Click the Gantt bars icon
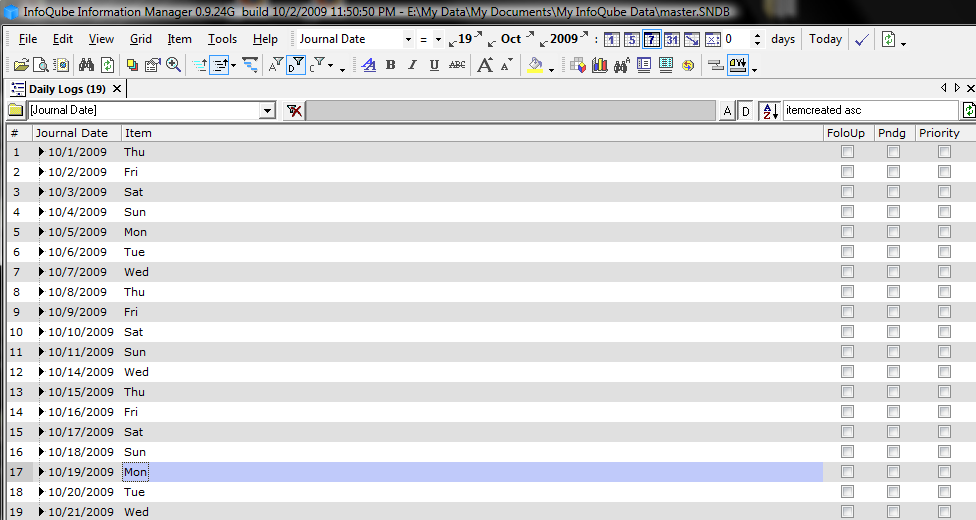Image resolution: width=976 pixels, height=520 pixels. tap(716, 65)
